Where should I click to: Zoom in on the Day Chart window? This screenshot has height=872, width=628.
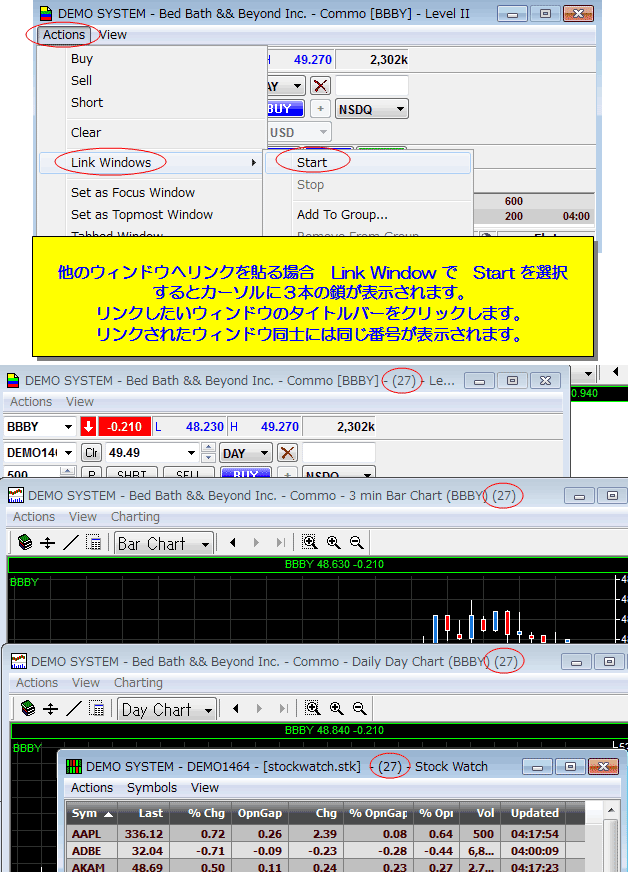pyautogui.click(x=337, y=708)
